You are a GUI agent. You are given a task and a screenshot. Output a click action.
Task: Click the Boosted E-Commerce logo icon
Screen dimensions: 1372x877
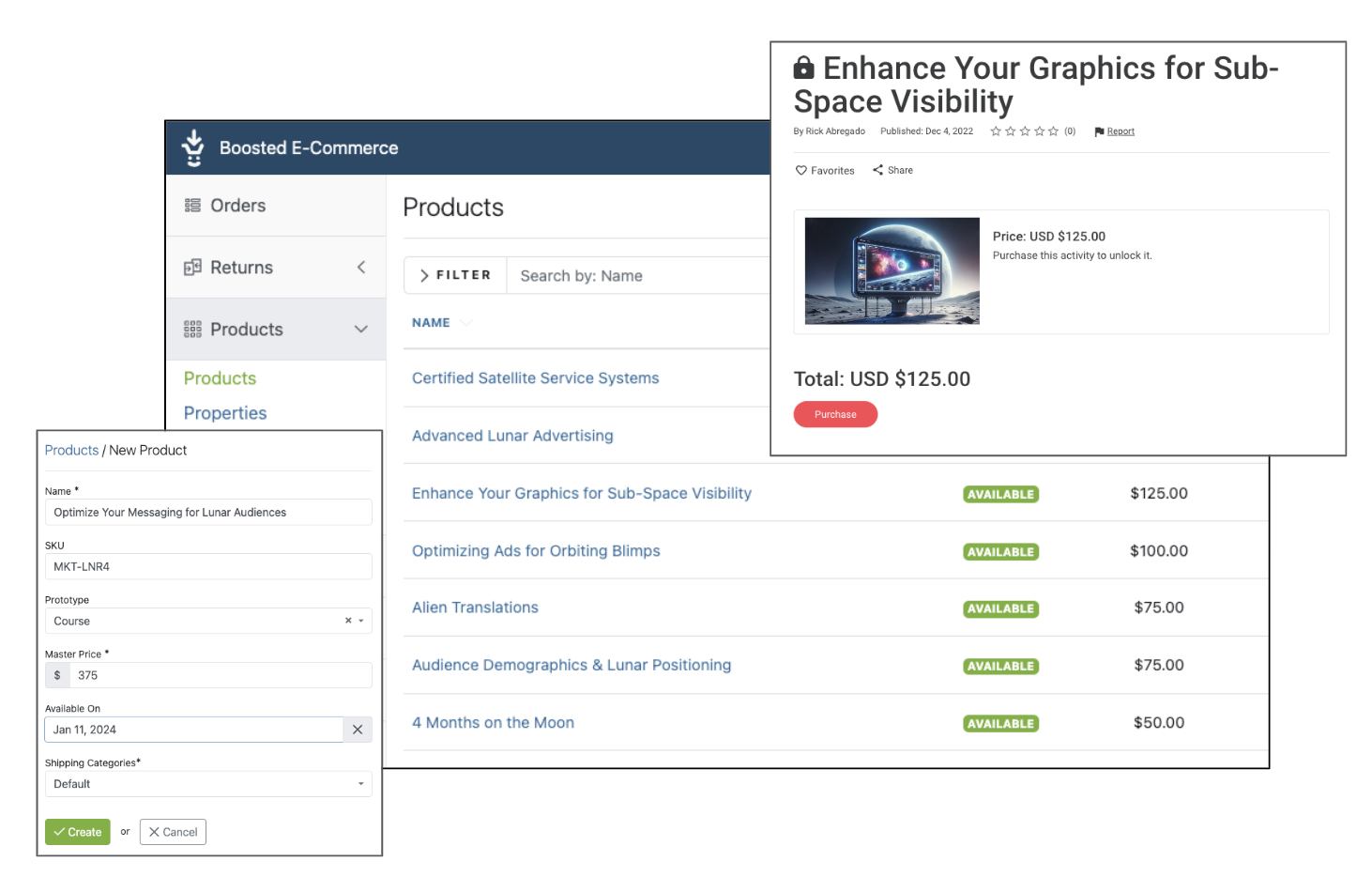192,146
